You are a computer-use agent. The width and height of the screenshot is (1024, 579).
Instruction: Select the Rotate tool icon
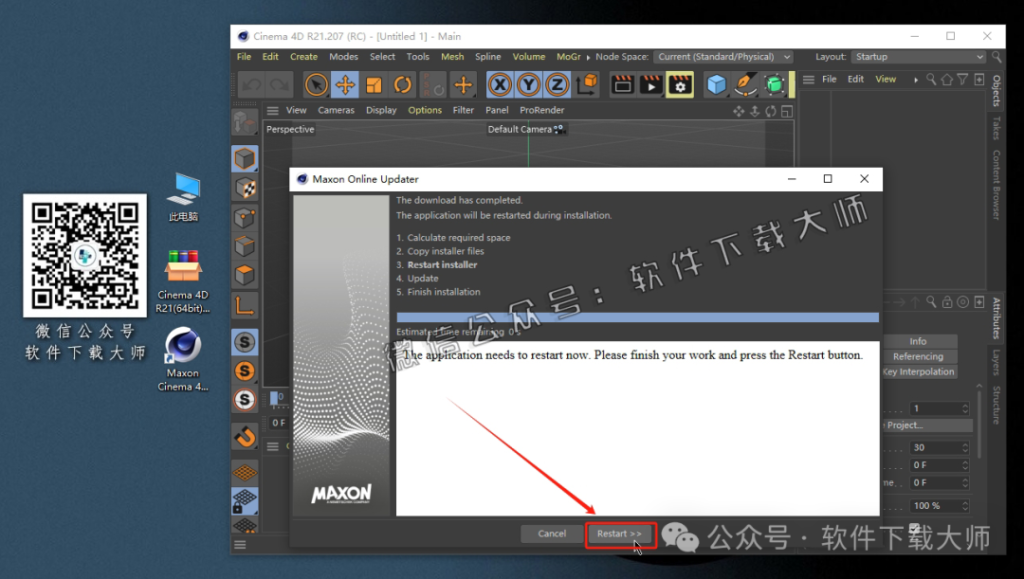403,85
